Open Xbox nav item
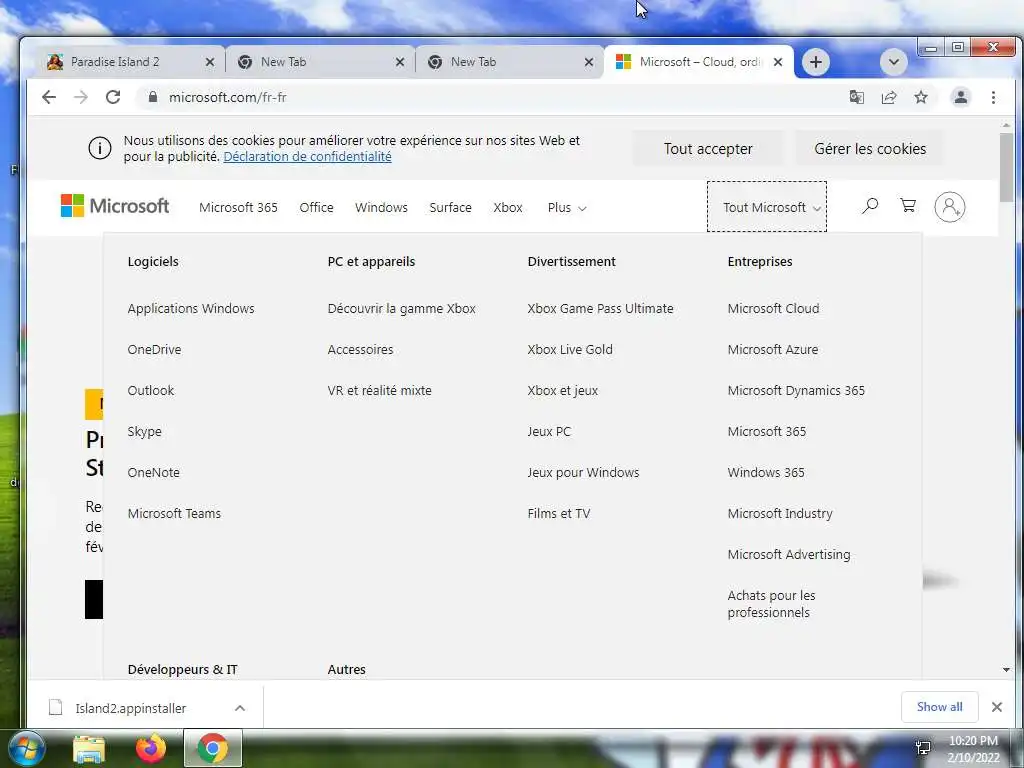 [508, 208]
